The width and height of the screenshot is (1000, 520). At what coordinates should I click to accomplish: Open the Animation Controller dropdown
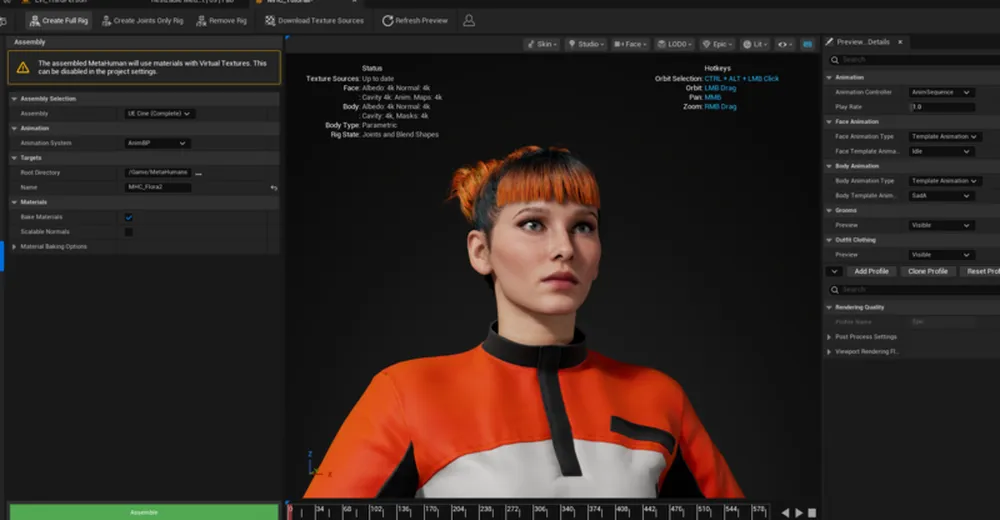click(941, 93)
